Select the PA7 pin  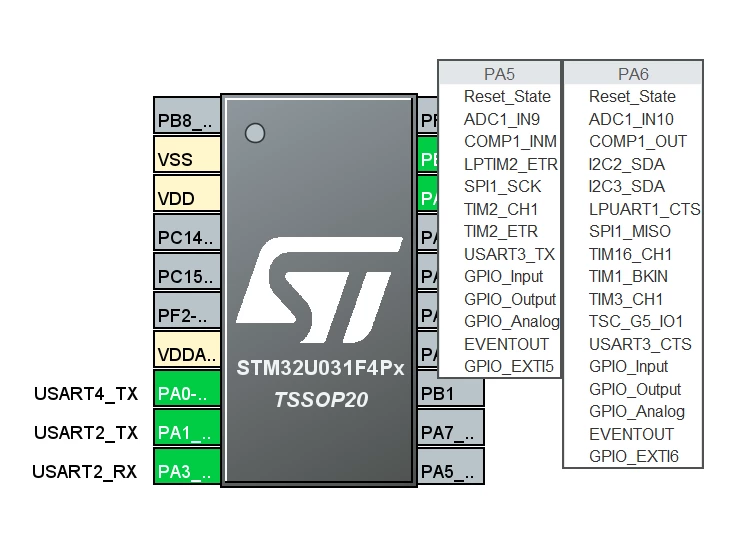tap(451, 428)
